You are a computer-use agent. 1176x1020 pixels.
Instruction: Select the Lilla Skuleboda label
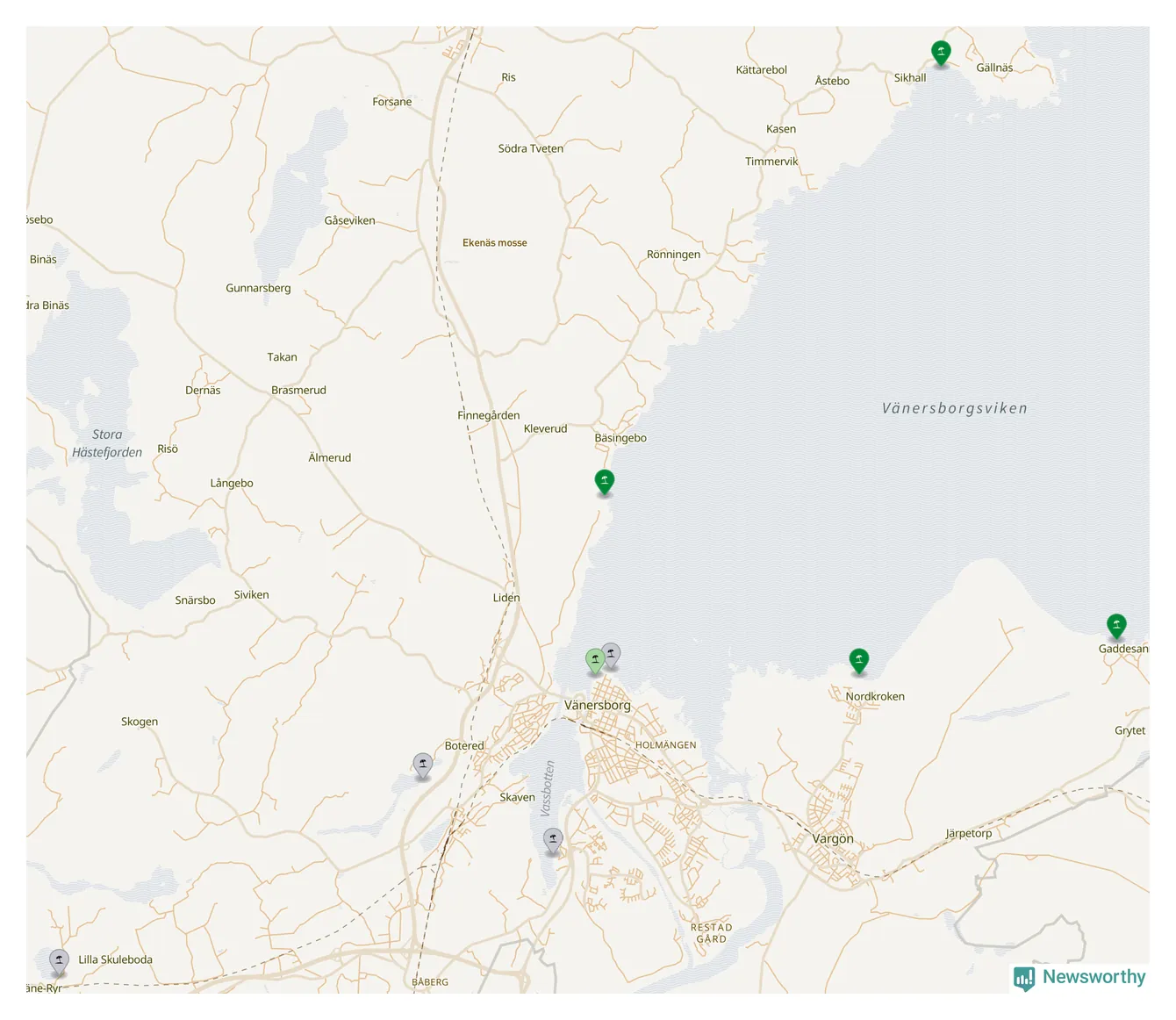(115, 959)
